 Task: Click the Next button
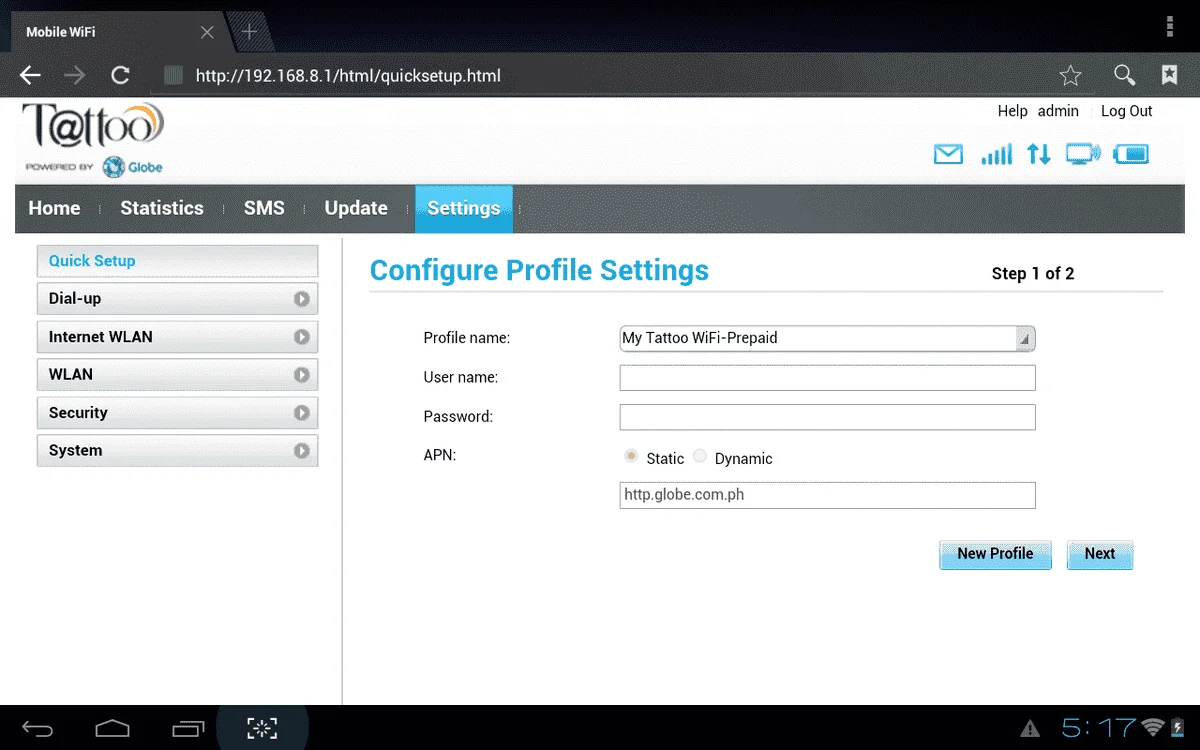(1100, 554)
